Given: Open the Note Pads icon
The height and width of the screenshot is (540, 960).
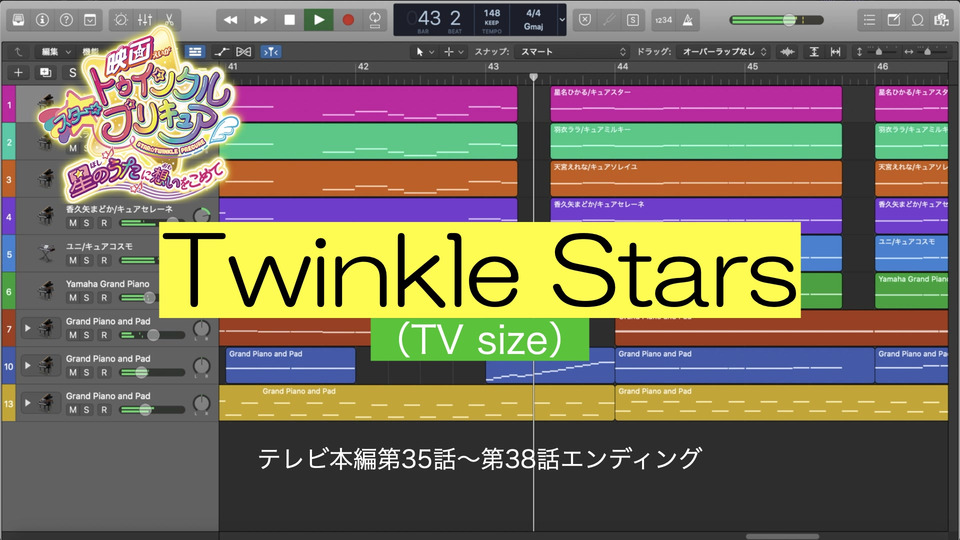Looking at the screenshot, I should pyautogui.click(x=893, y=20).
